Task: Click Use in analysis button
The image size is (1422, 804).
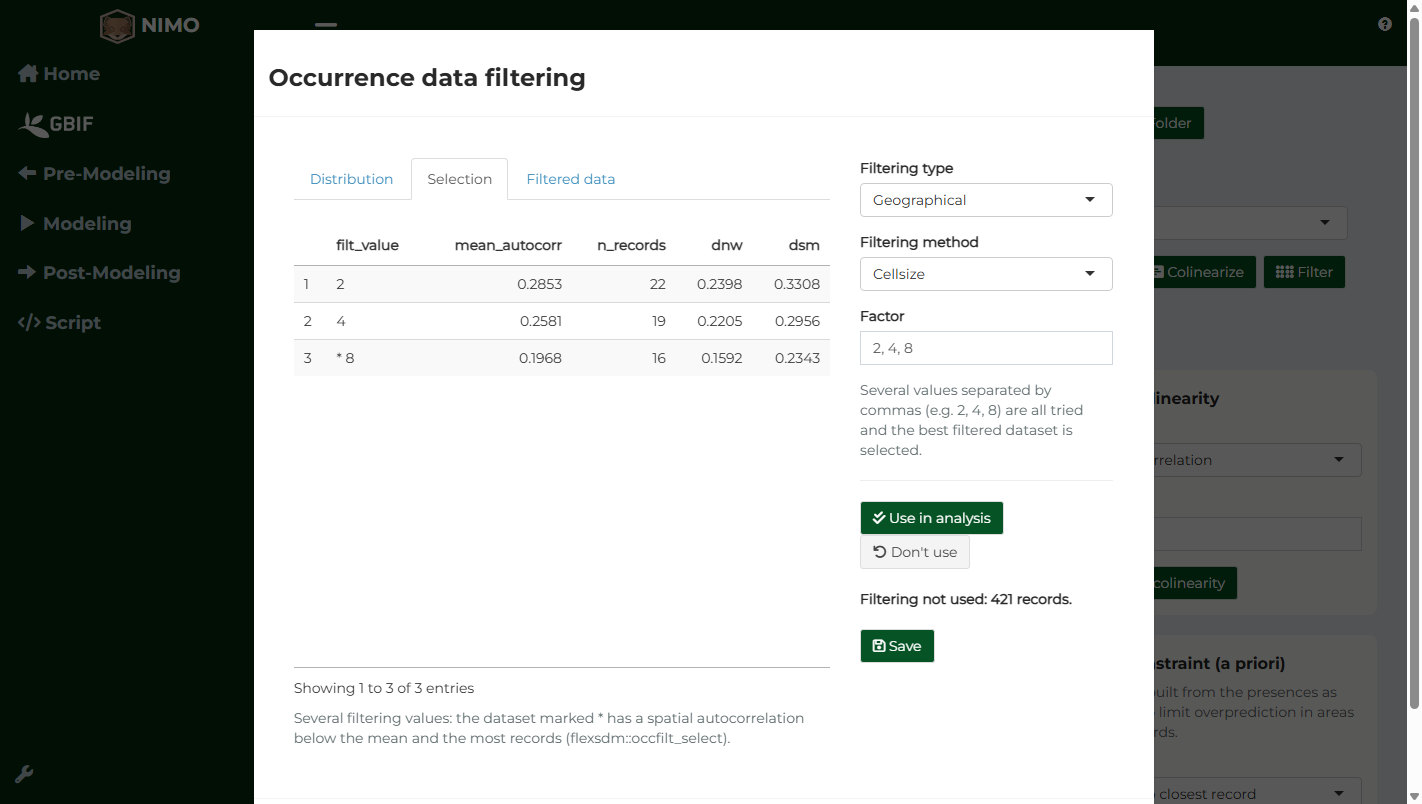Action: (931, 518)
